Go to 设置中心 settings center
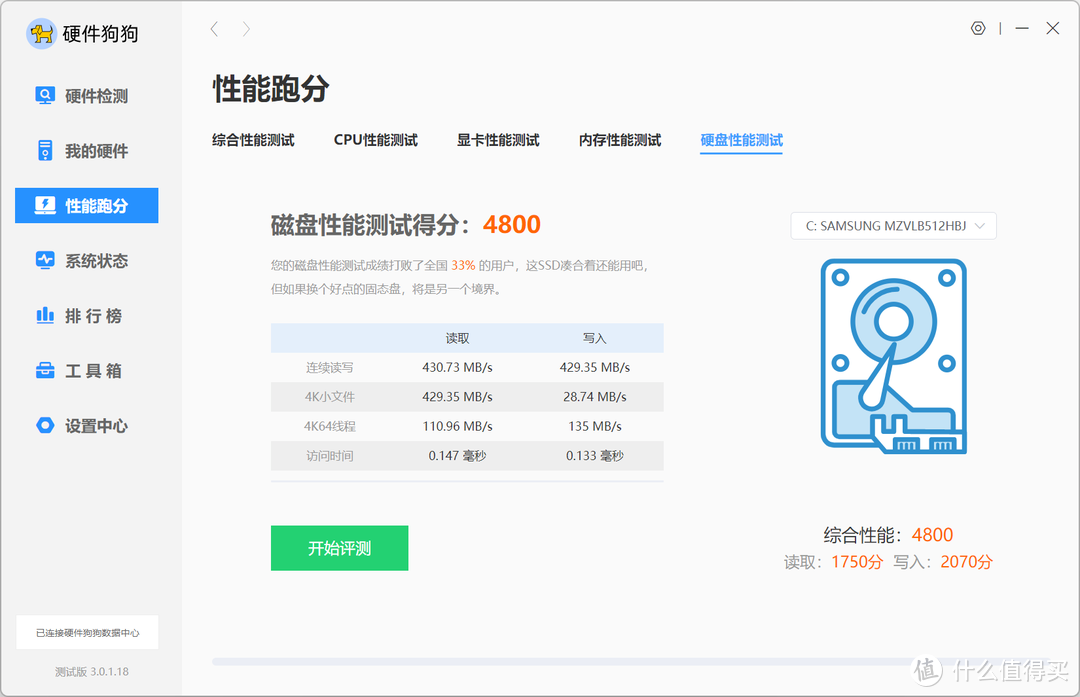Screen dimensions: 1080x697 click(x=86, y=425)
